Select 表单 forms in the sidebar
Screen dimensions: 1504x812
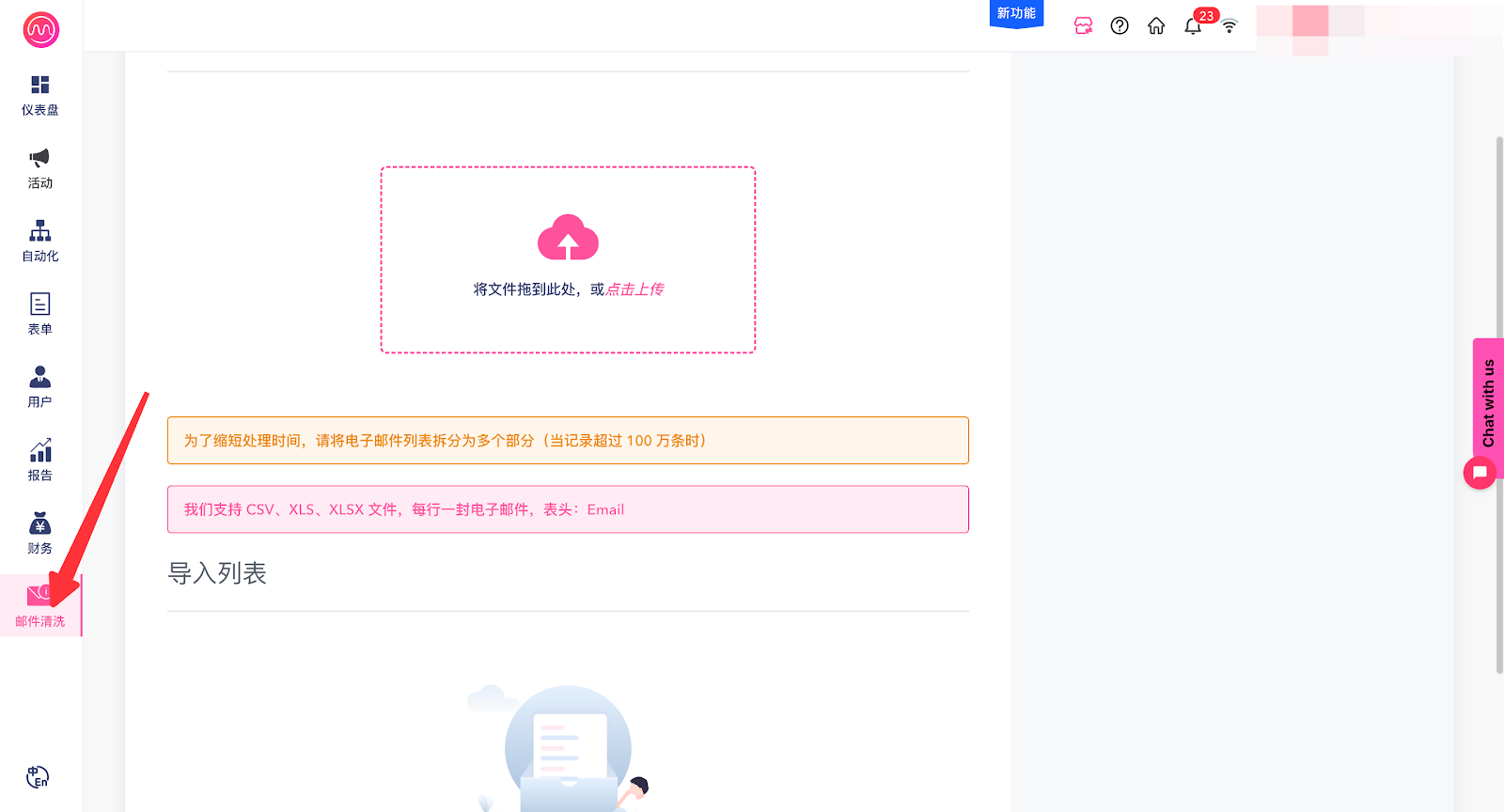pos(40,314)
